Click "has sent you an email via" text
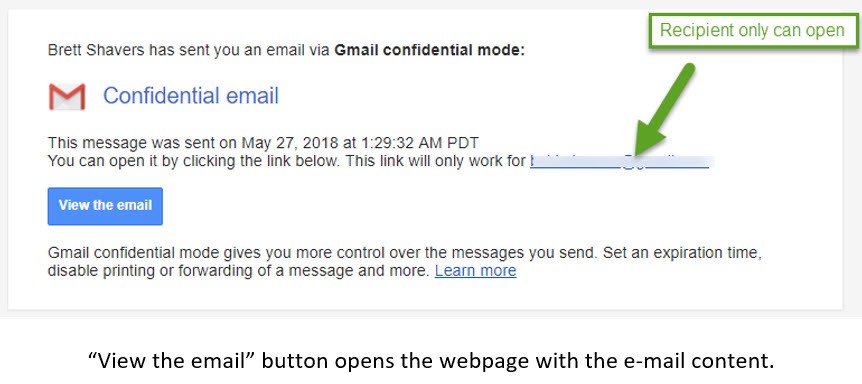Viewport: 862px width, 384px height. [x=240, y=51]
